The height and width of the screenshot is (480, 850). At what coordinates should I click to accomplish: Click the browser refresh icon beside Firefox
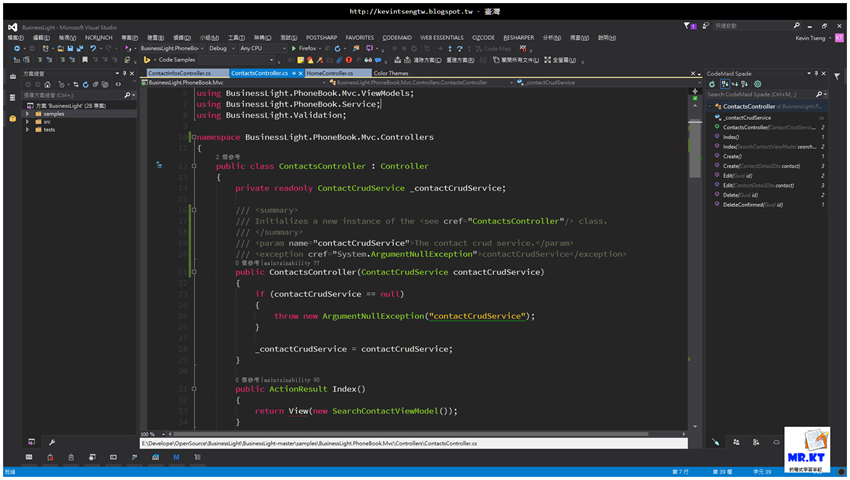(337, 49)
